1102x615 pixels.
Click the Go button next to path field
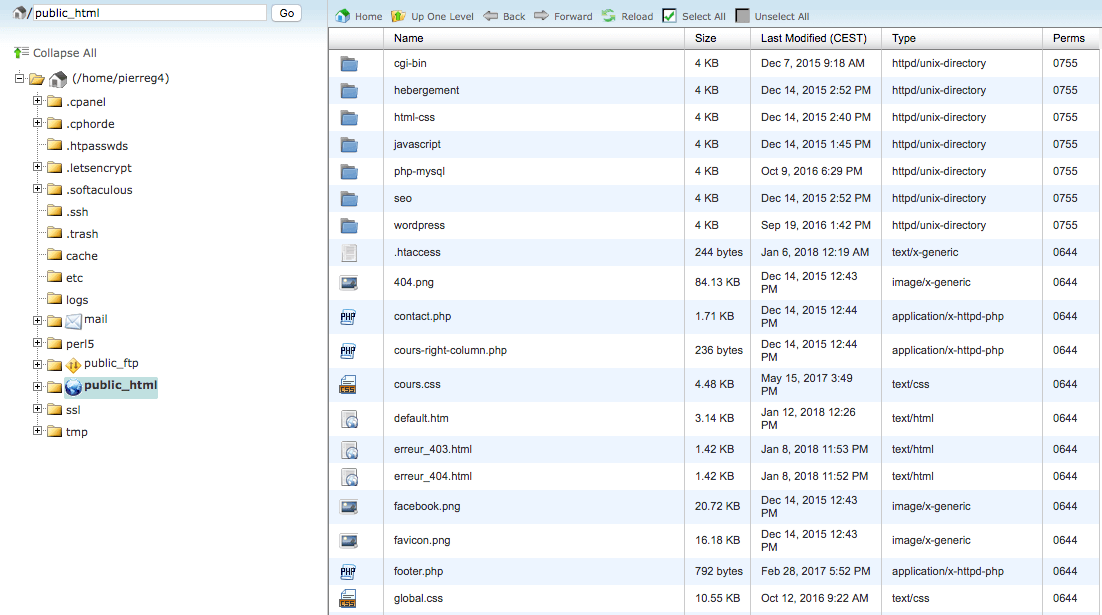point(287,13)
